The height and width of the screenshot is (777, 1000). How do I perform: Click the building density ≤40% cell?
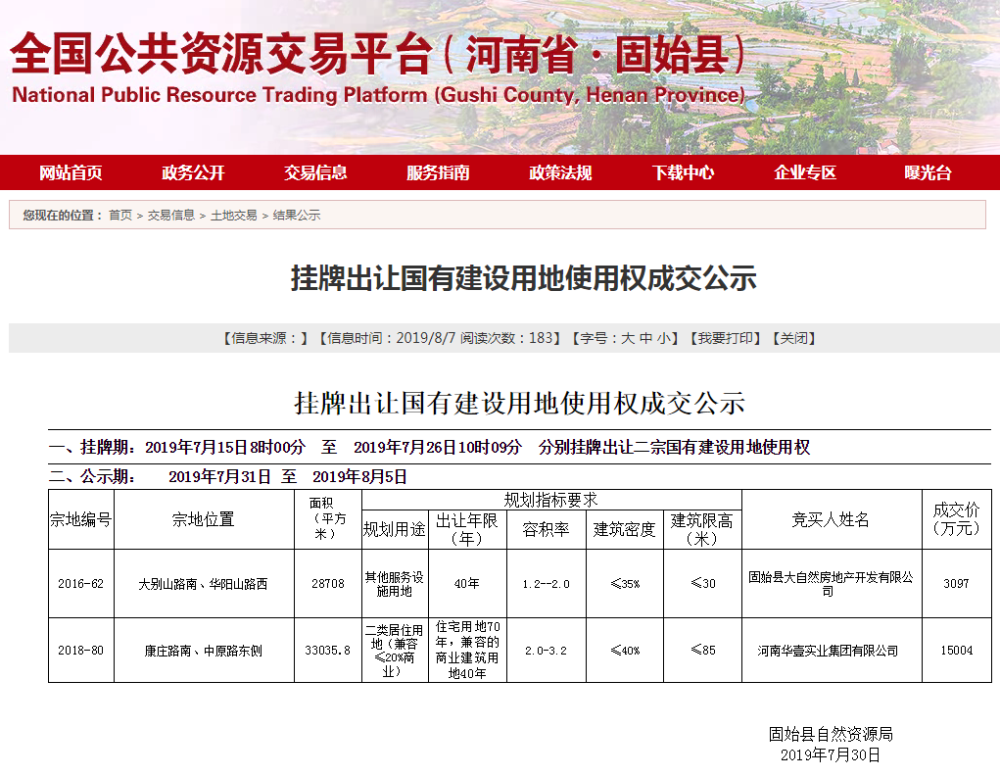[x=625, y=651]
